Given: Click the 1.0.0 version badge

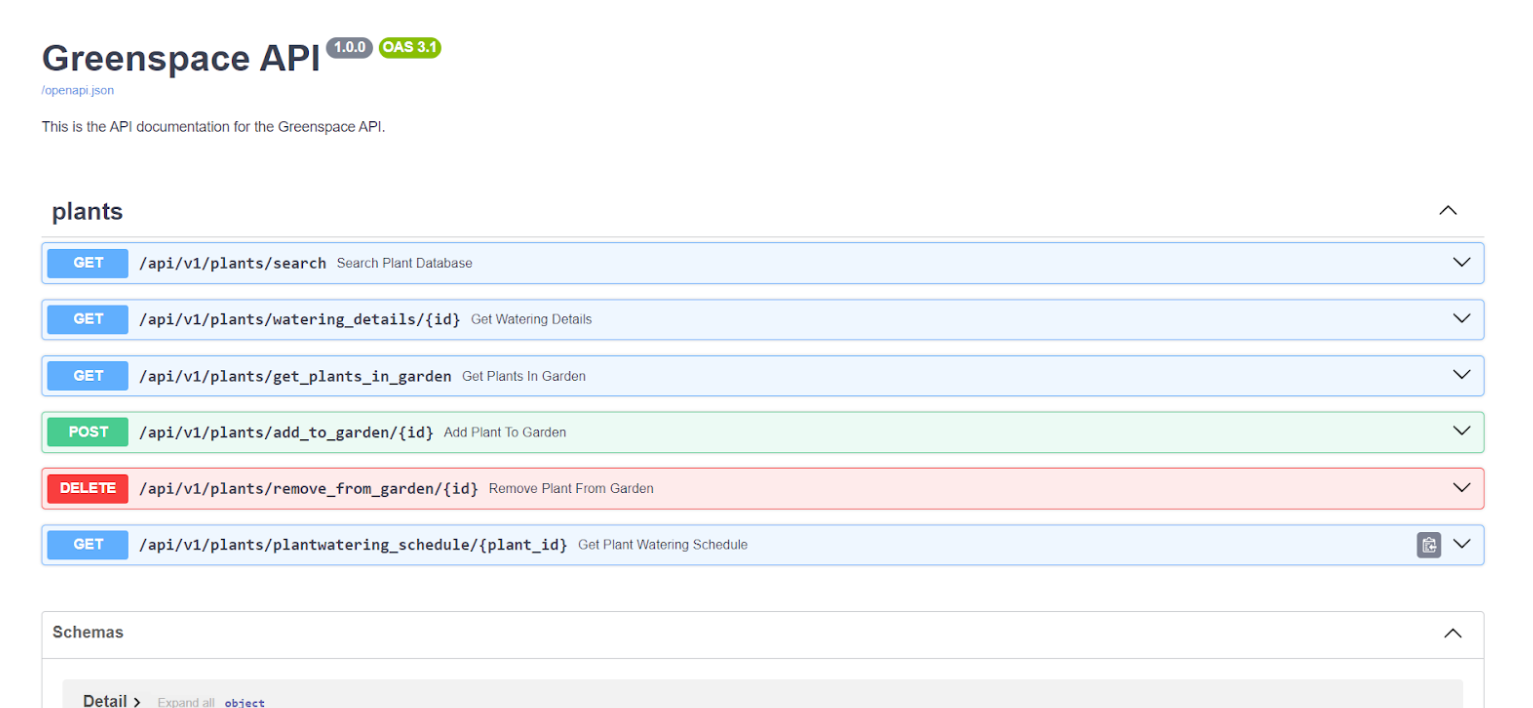Looking at the screenshot, I should click(x=349, y=47).
